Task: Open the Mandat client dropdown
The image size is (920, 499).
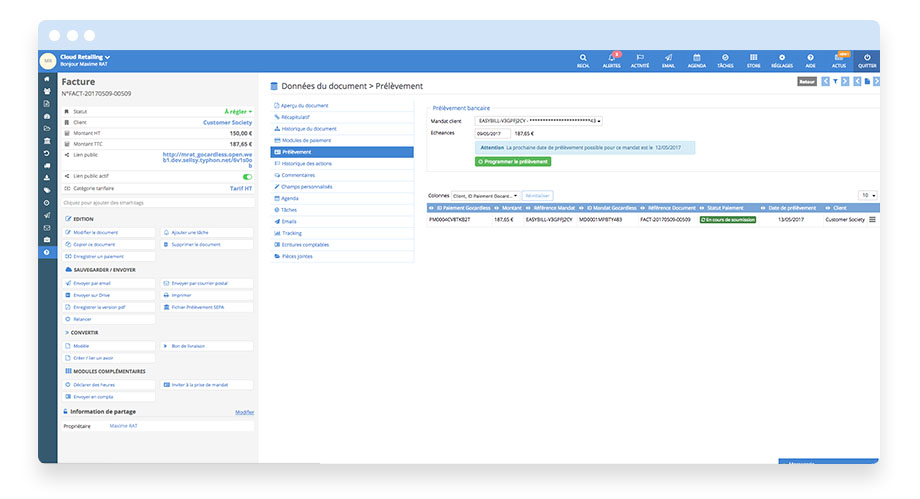Action: coord(538,121)
